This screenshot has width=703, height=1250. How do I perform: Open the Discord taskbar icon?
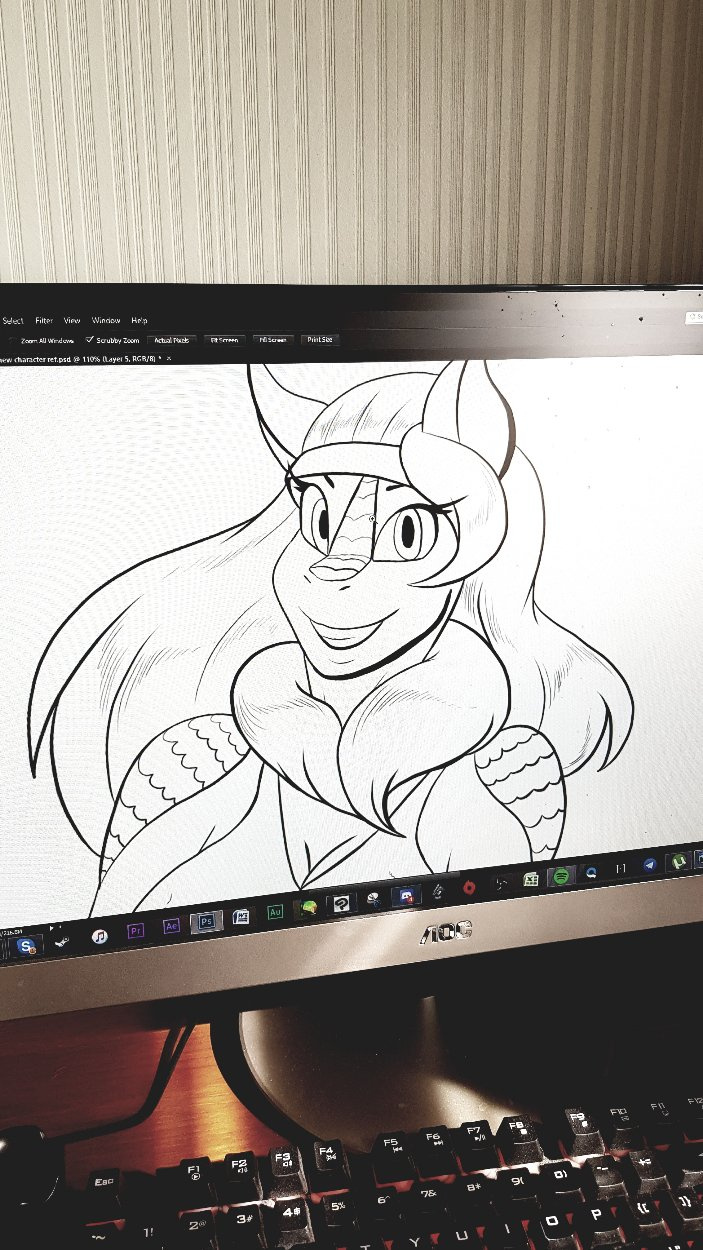tap(405, 895)
